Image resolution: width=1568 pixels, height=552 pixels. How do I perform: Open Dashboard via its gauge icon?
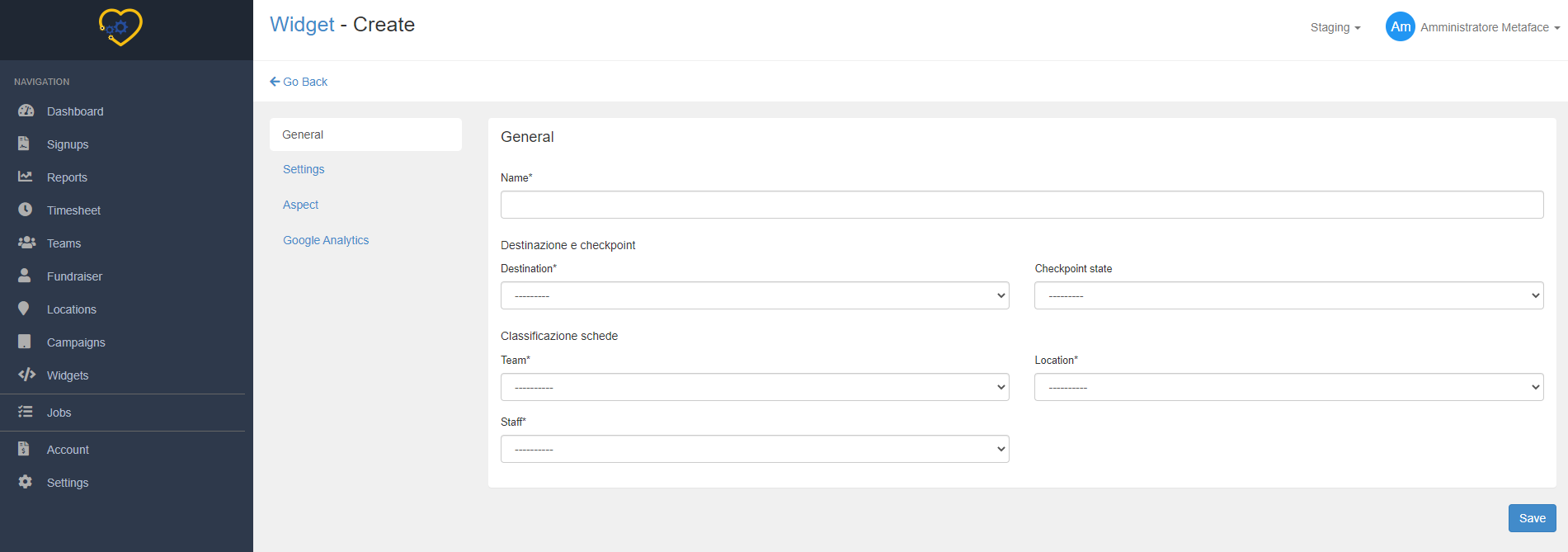point(26,111)
